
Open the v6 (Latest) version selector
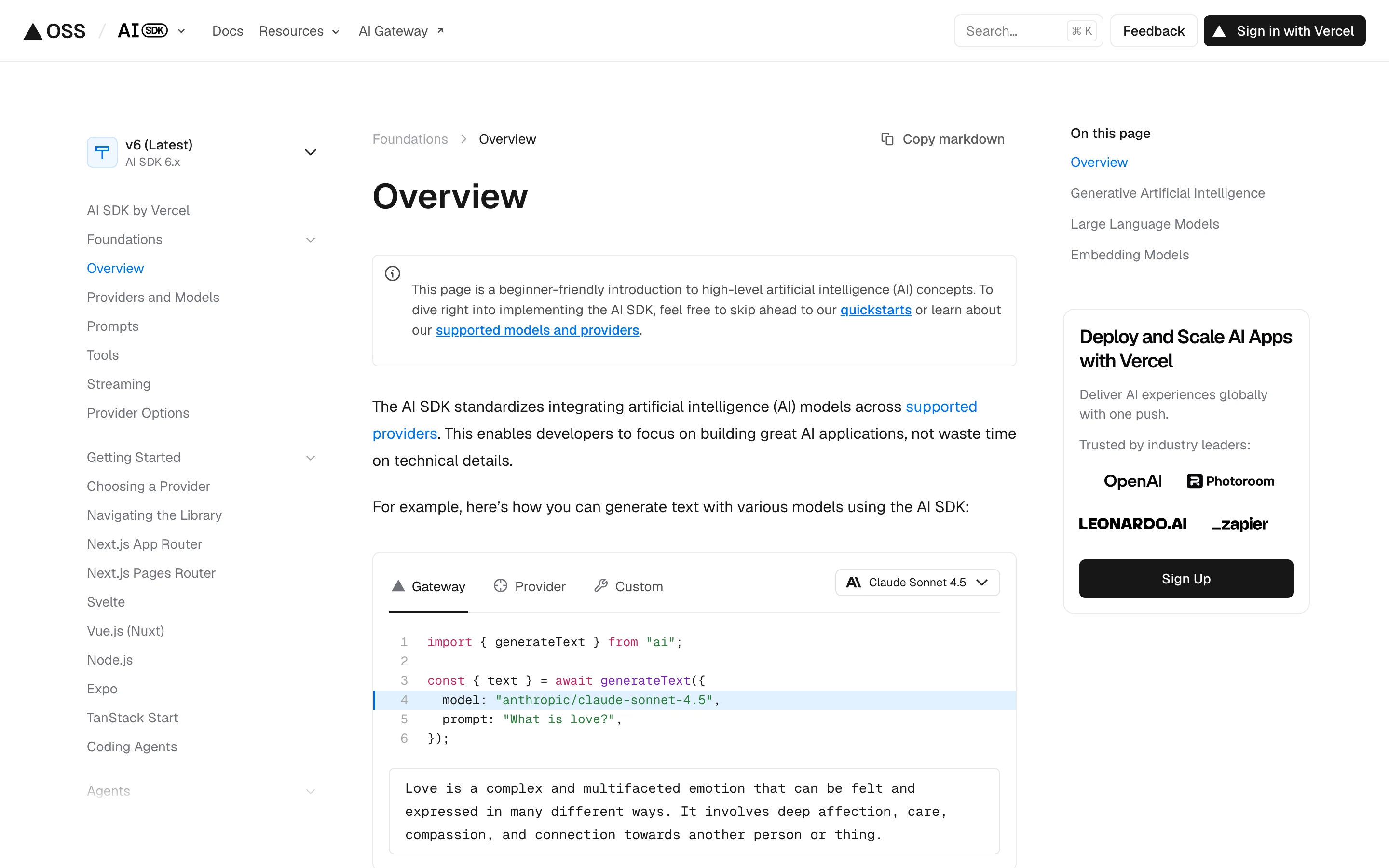[x=202, y=152]
